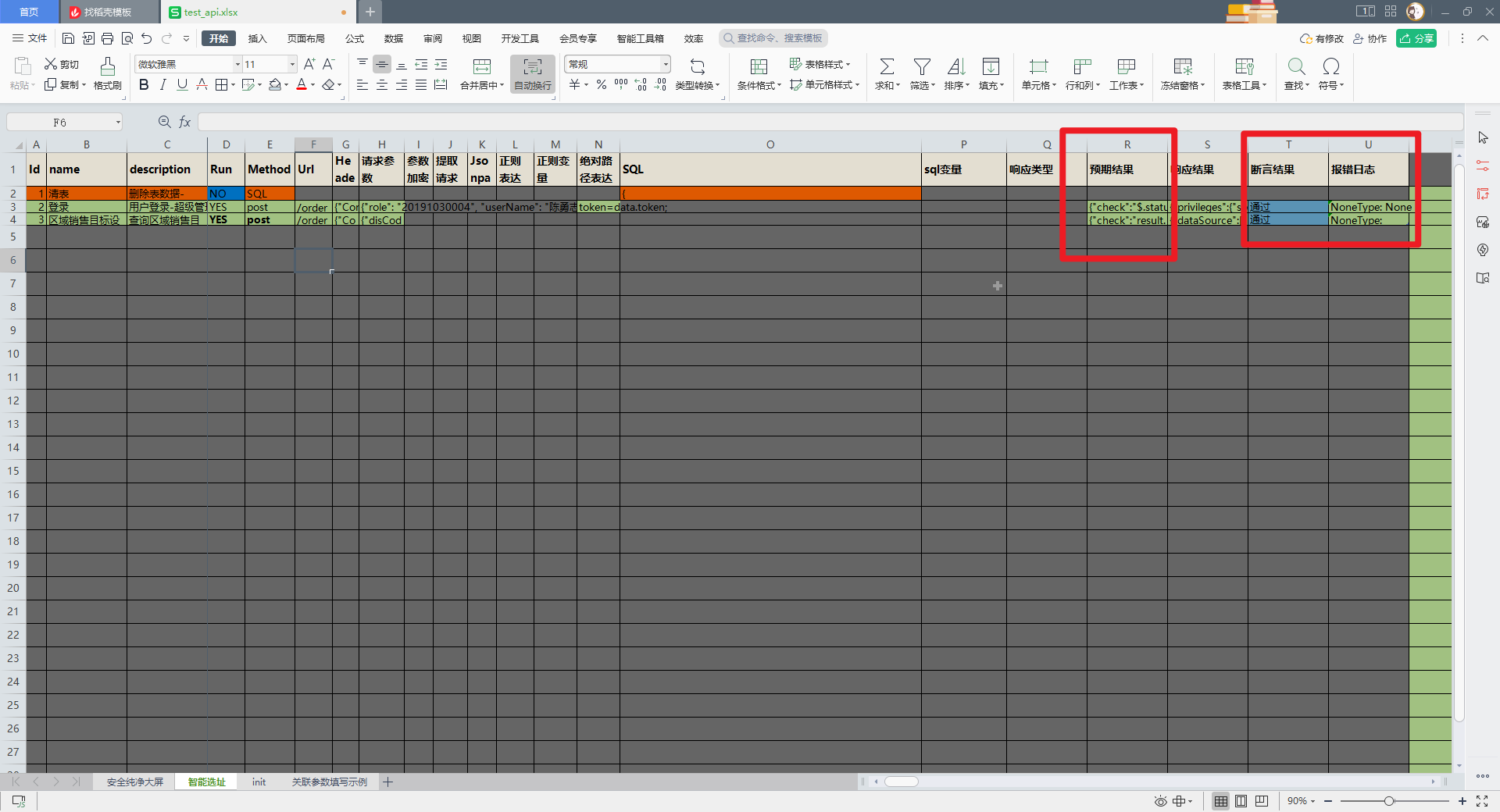Toggle Italic formatting

coord(162,84)
